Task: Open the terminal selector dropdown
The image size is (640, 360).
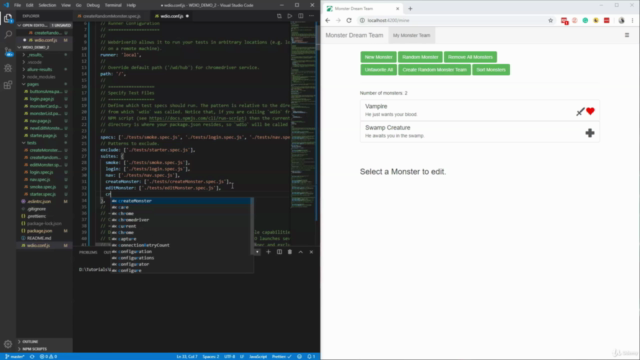Action: [257, 252]
